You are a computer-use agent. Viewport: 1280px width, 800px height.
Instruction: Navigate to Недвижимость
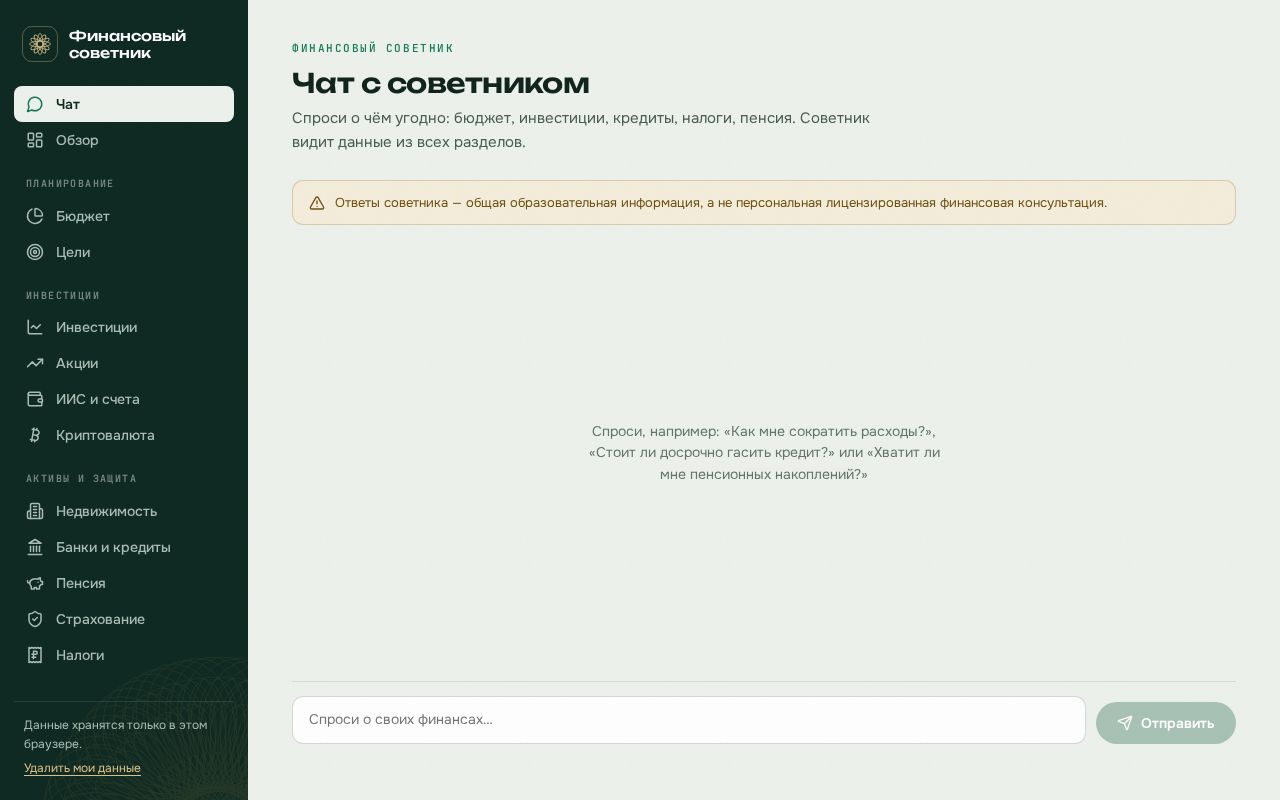[124, 511]
